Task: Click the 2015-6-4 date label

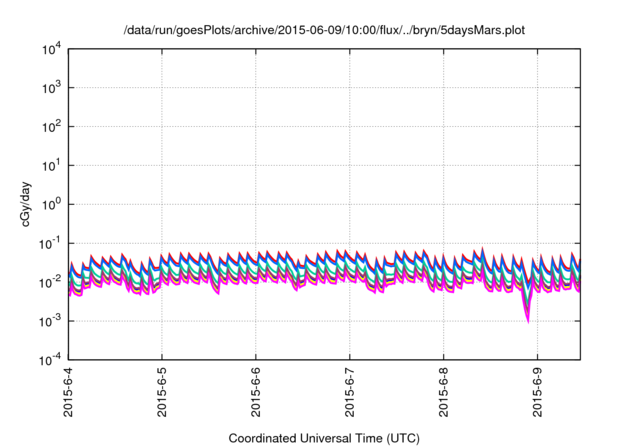Action: point(68,392)
